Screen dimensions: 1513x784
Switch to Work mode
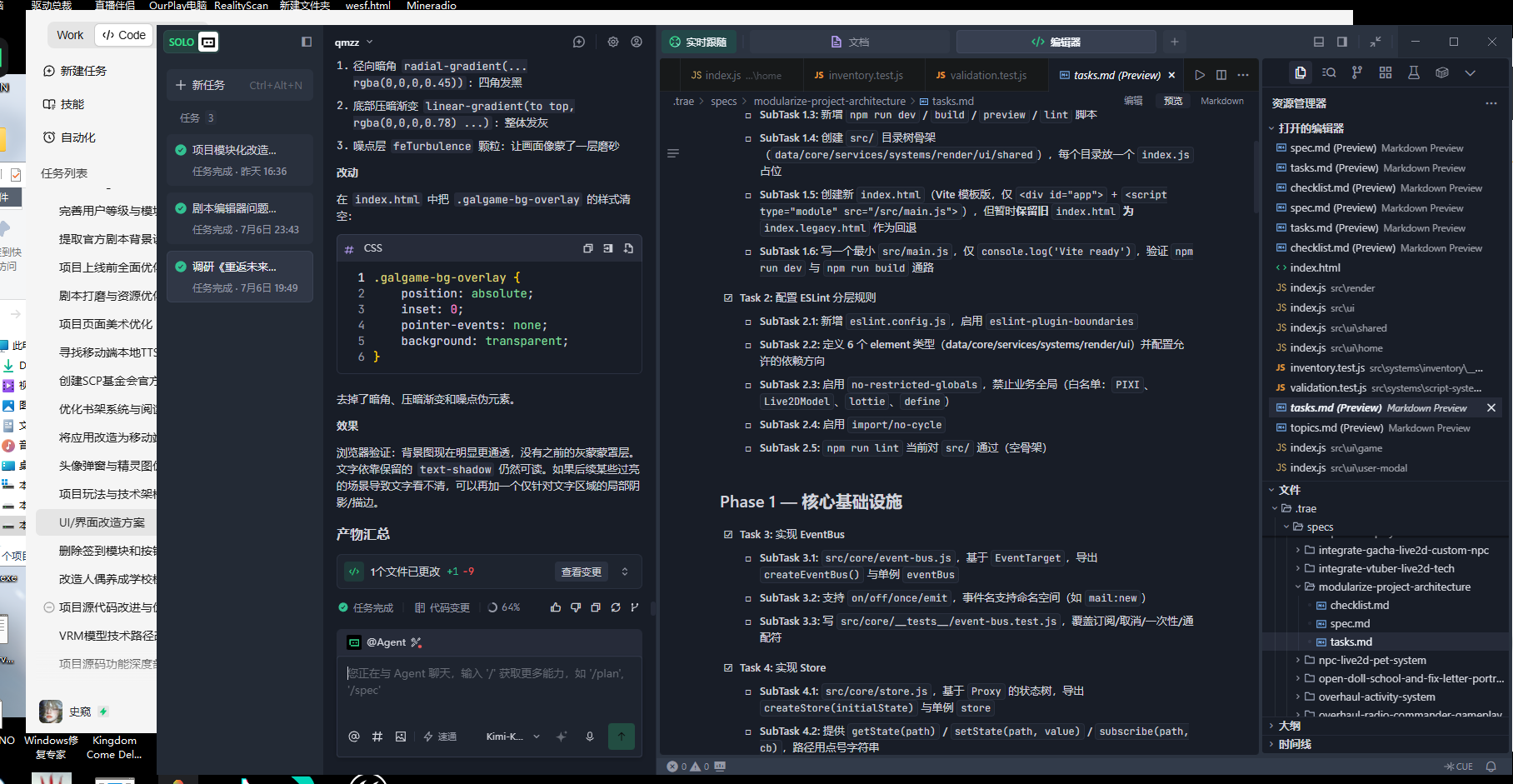pyautogui.click(x=70, y=35)
